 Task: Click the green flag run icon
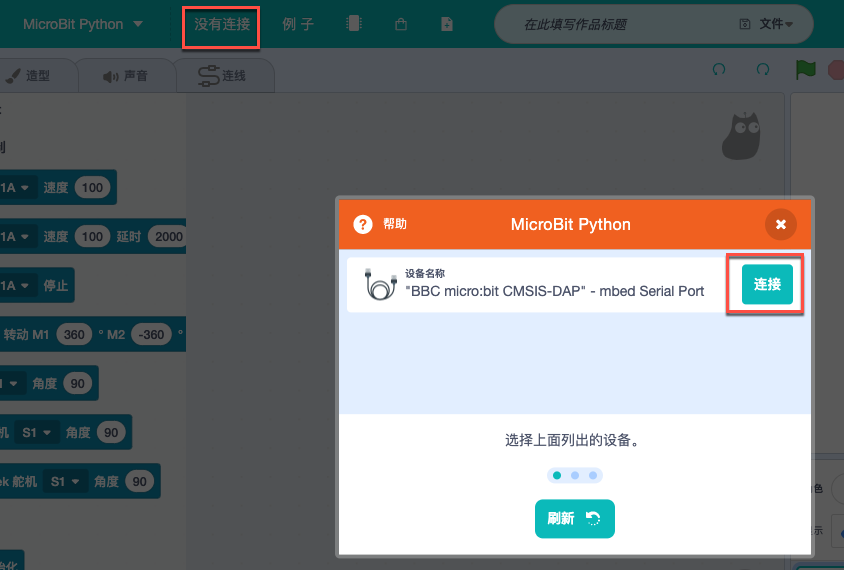pos(805,70)
